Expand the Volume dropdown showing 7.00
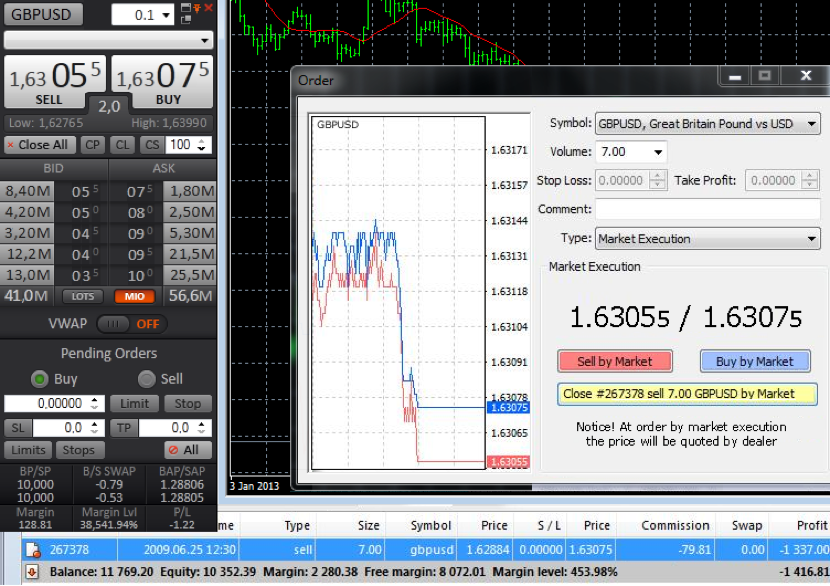 coord(657,152)
